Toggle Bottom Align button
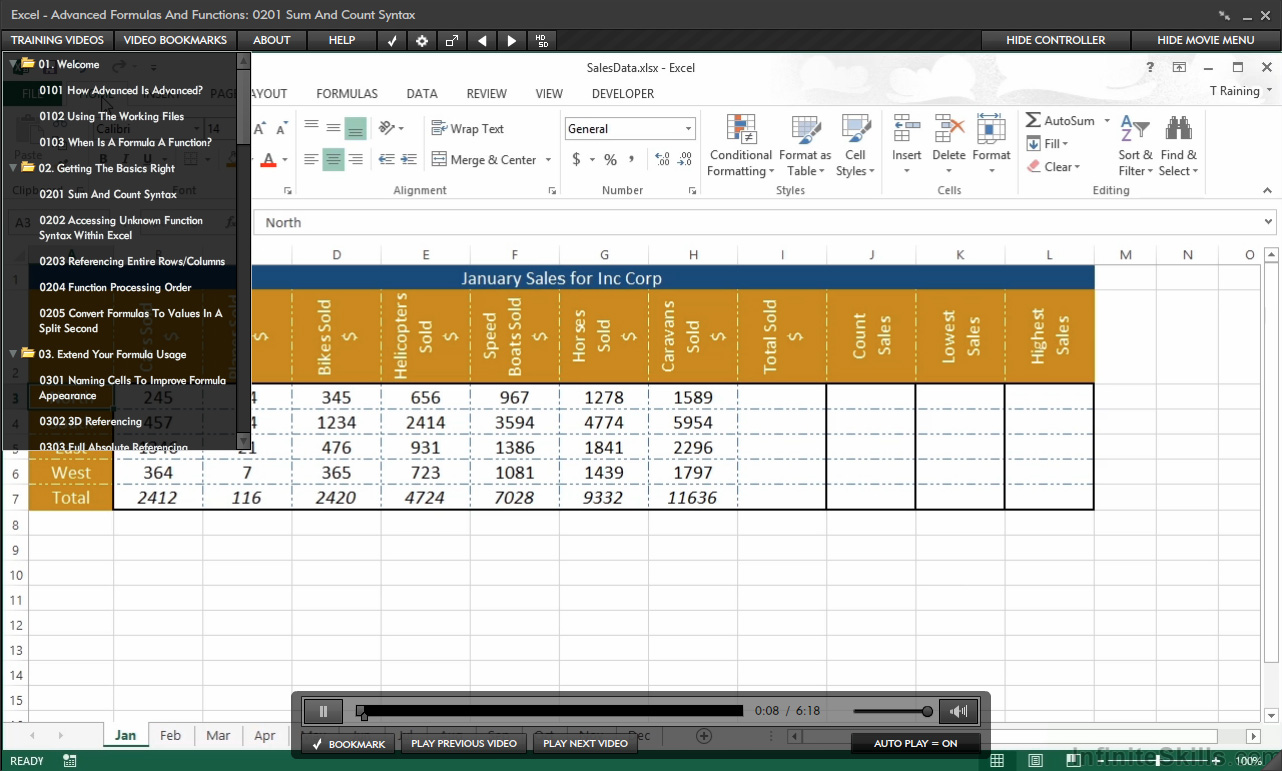The image size is (1282, 771). tap(355, 128)
